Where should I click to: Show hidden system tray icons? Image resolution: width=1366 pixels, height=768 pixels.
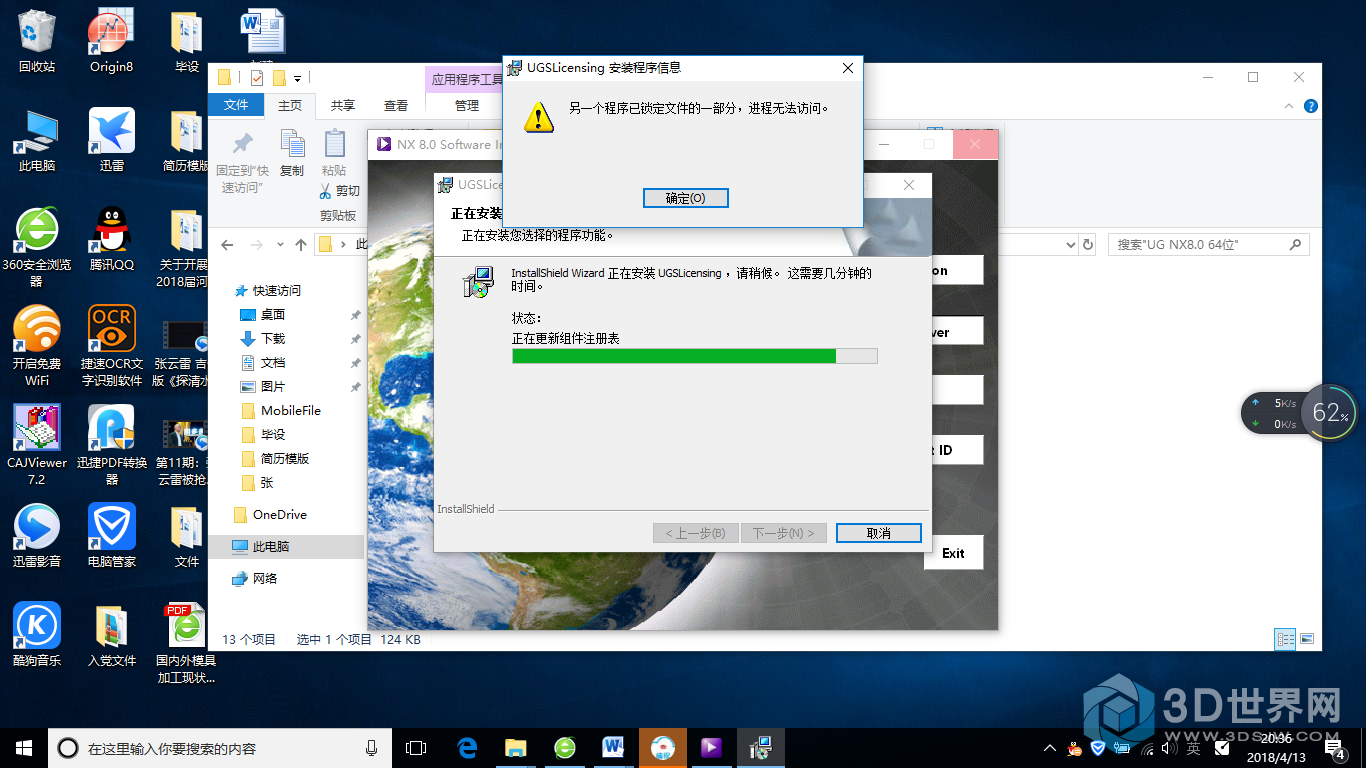coord(1049,747)
